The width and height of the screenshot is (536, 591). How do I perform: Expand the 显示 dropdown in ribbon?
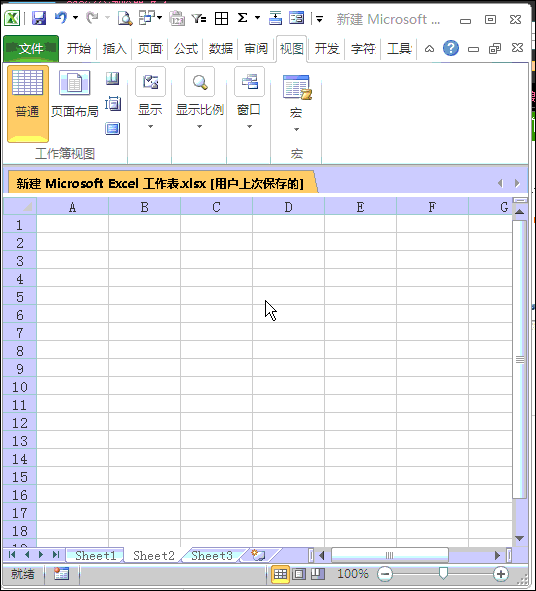coord(150,99)
